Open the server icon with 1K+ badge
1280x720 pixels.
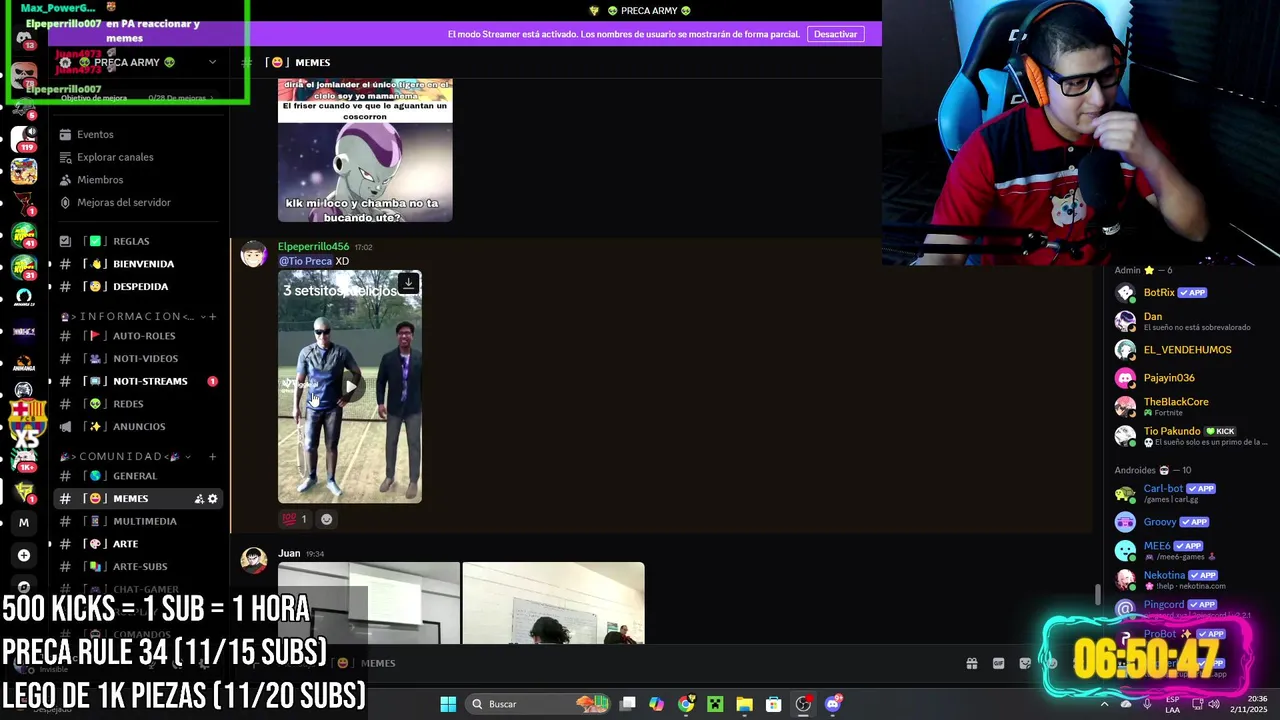pyautogui.click(x=24, y=460)
